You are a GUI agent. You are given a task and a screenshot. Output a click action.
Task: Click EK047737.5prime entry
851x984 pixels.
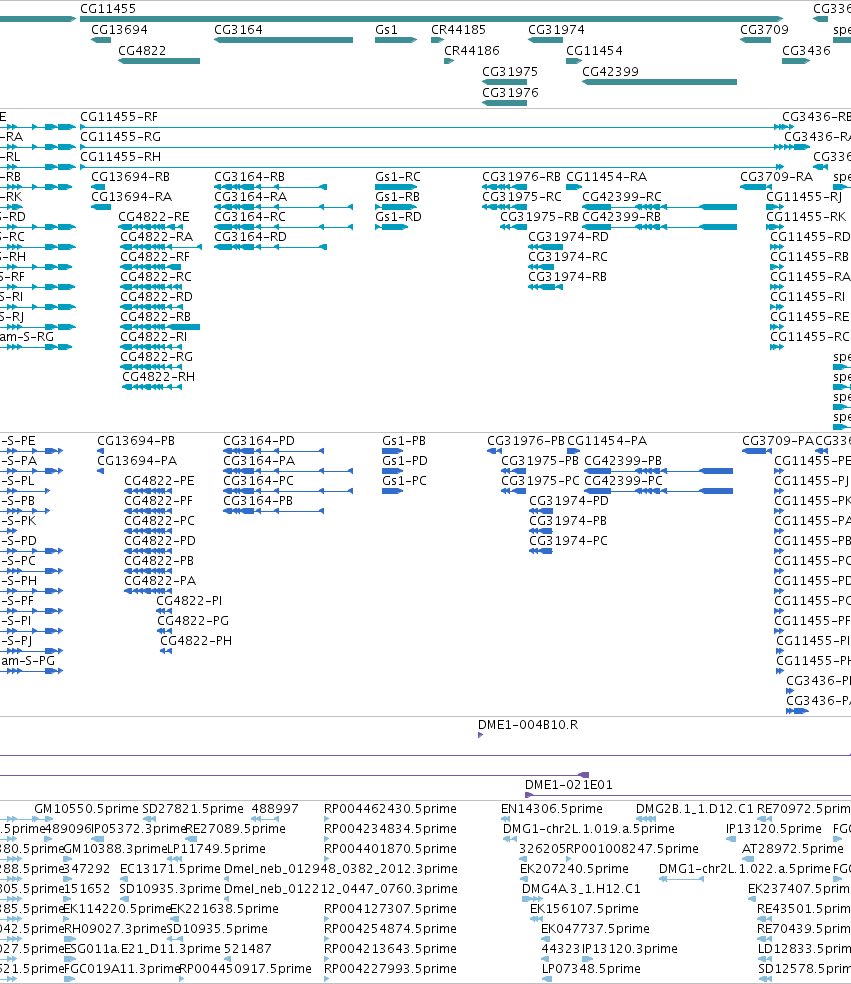pos(595,929)
